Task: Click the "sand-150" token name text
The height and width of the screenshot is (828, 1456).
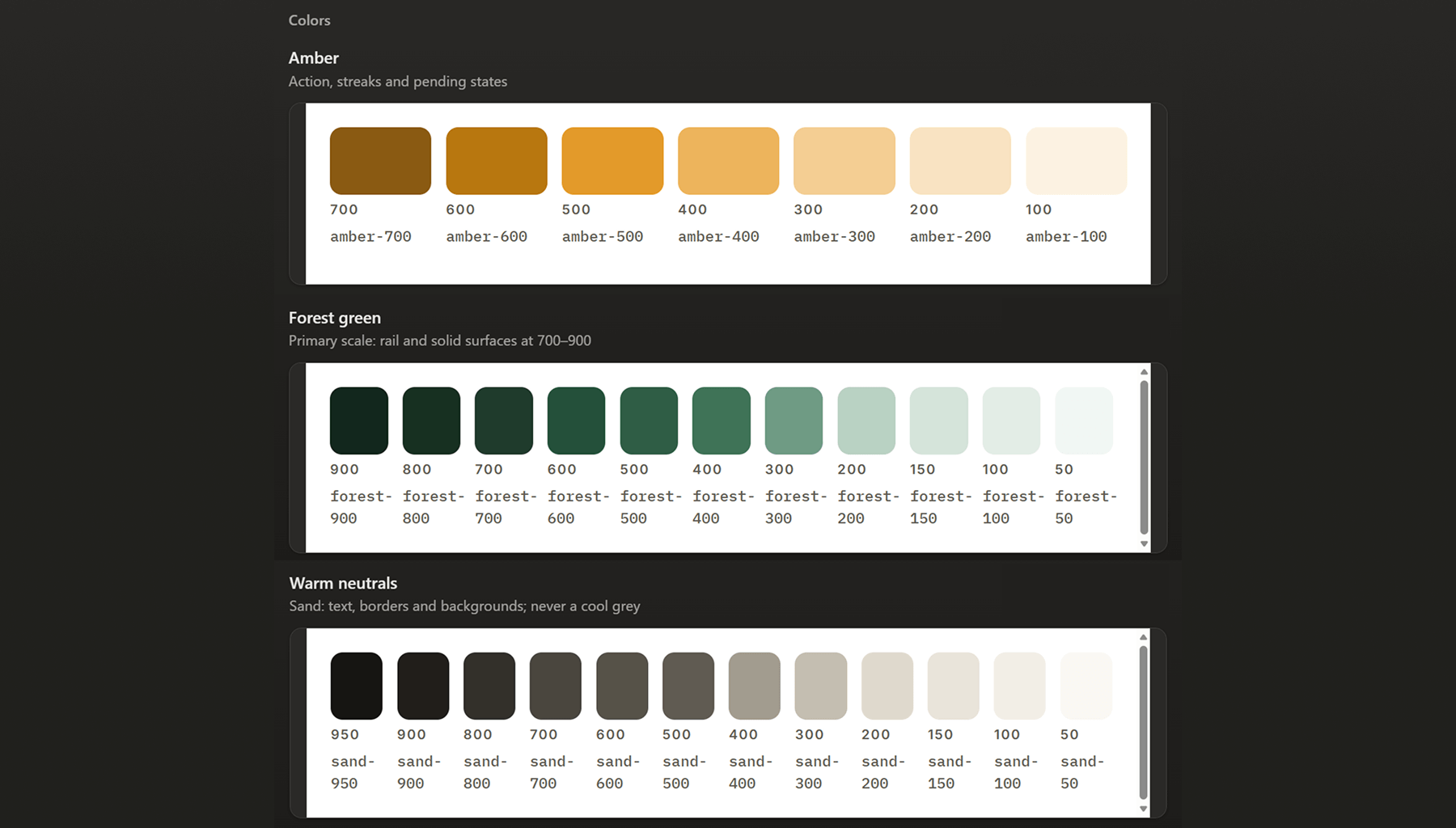Action: pos(950,772)
